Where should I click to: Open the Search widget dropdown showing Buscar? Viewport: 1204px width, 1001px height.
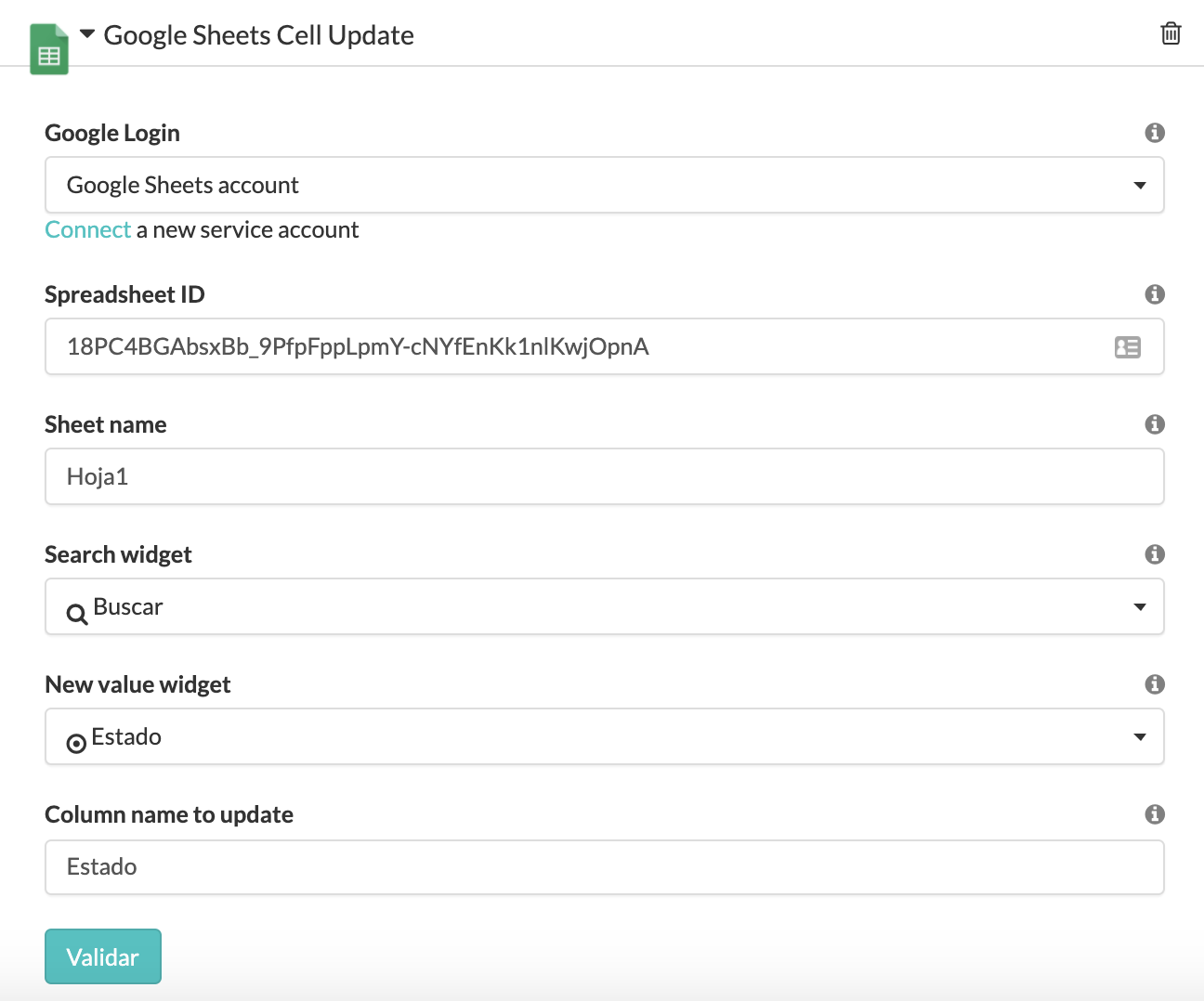(605, 606)
